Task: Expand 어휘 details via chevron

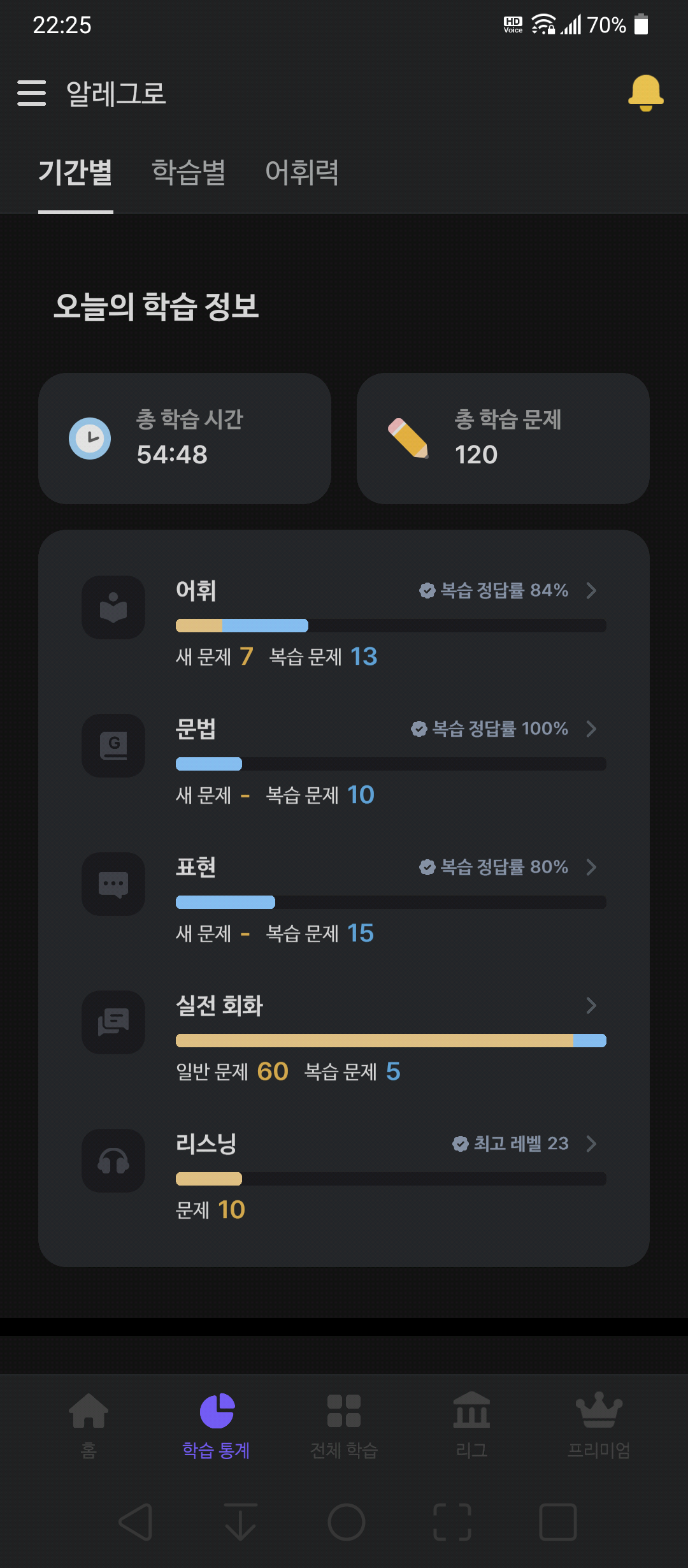Action: pyautogui.click(x=591, y=590)
